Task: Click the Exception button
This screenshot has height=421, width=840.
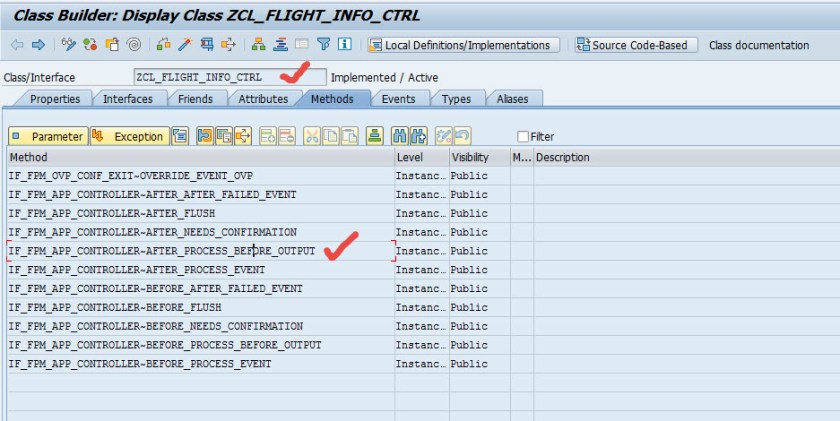Action: (130, 137)
